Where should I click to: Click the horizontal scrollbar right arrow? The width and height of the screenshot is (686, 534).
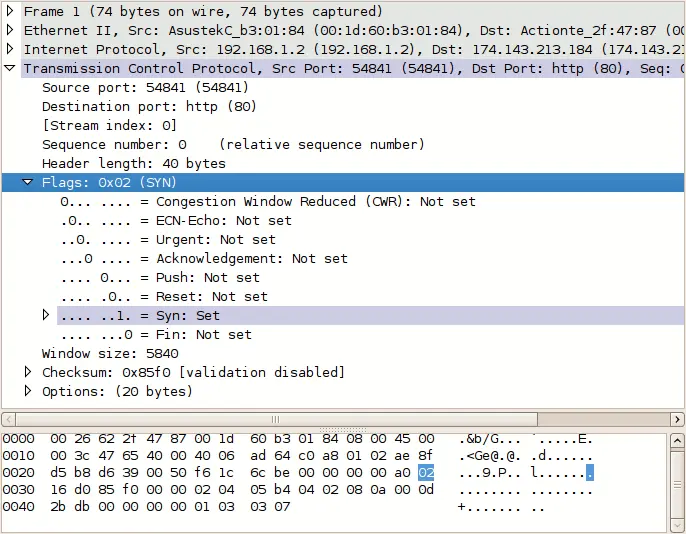click(x=677, y=419)
